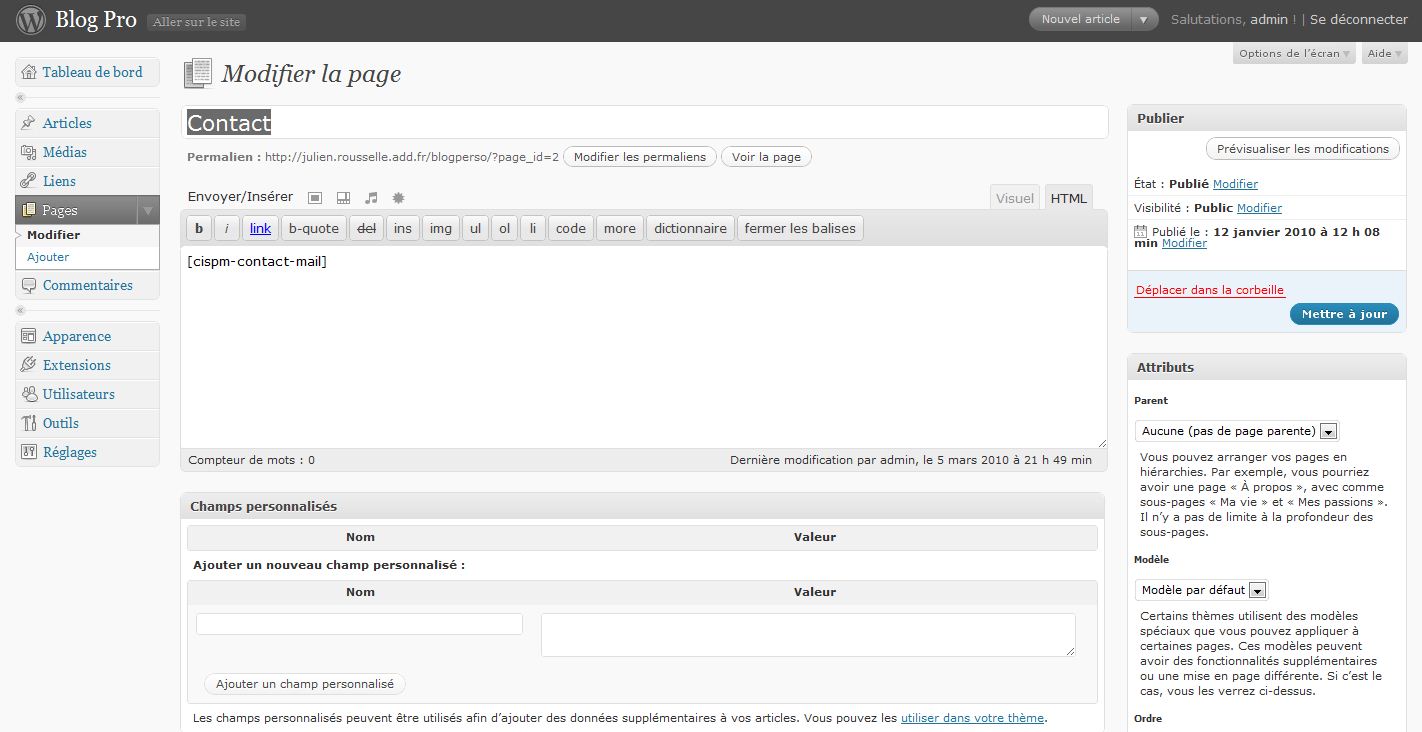This screenshot has height=732, width=1422.
Task: Click the add media starburst icon
Action: (398, 198)
